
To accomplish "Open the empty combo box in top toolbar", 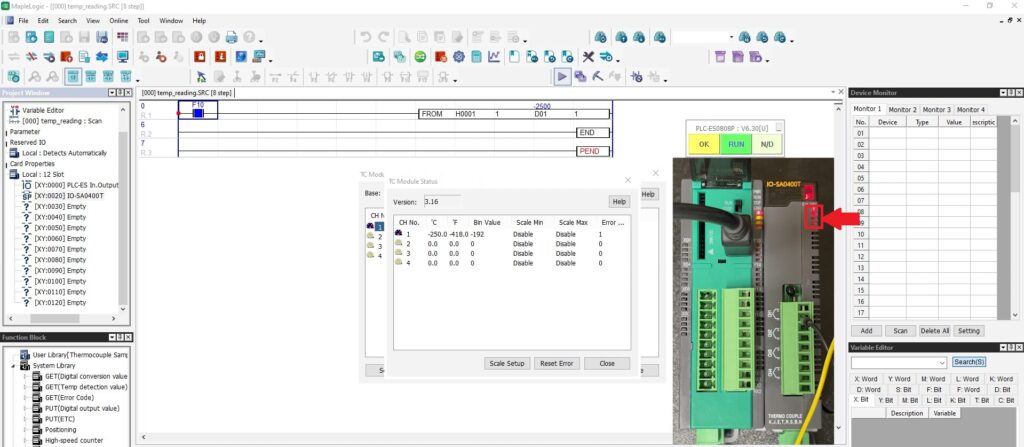I will tap(731, 37).
